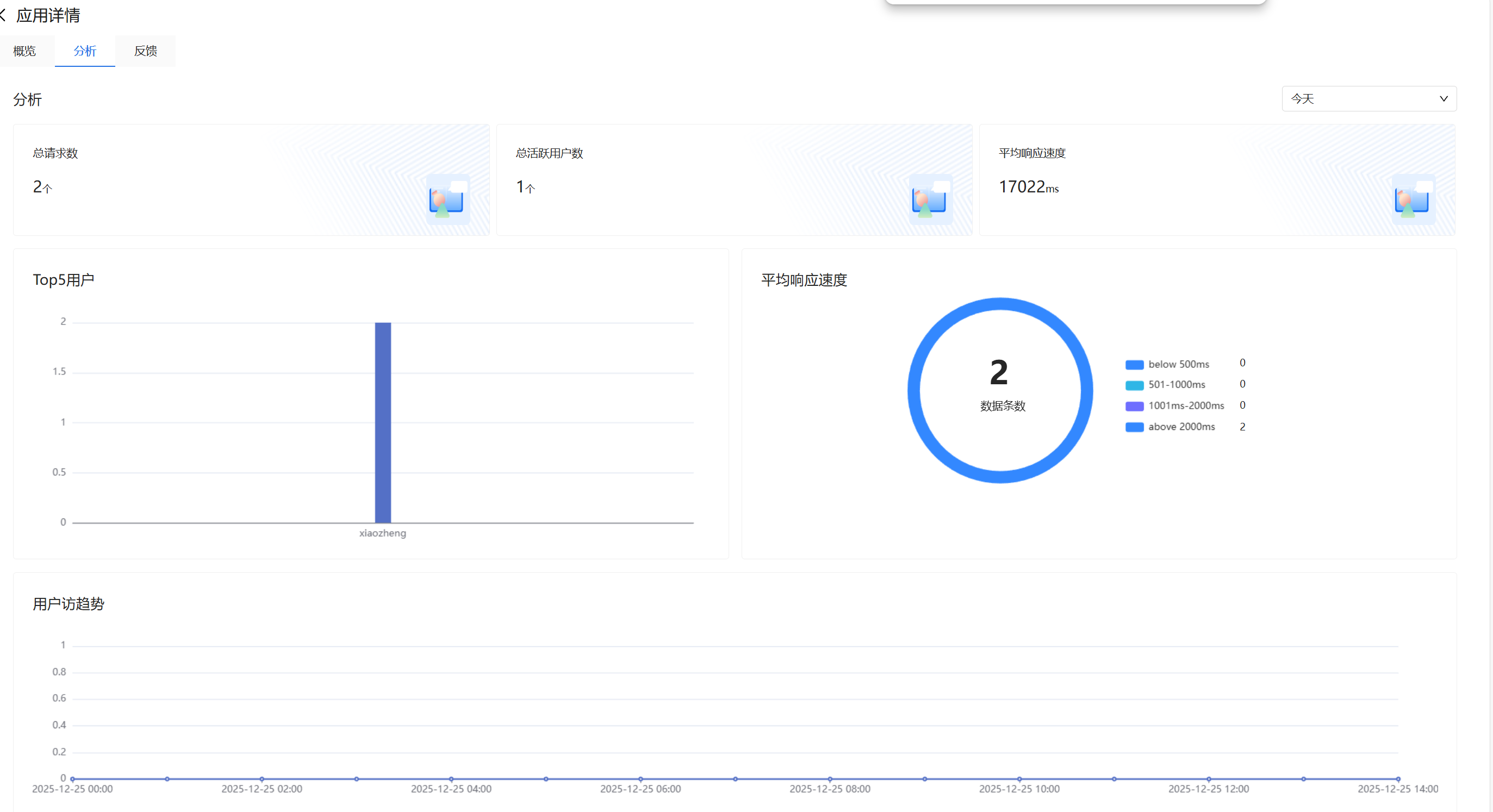Toggle the 501-1000ms legend item

point(1177,385)
